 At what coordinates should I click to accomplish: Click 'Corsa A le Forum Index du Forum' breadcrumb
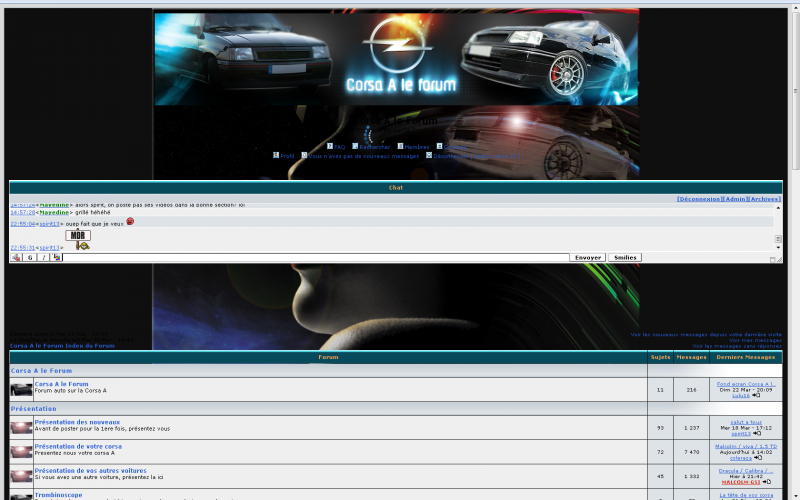[x=62, y=346]
